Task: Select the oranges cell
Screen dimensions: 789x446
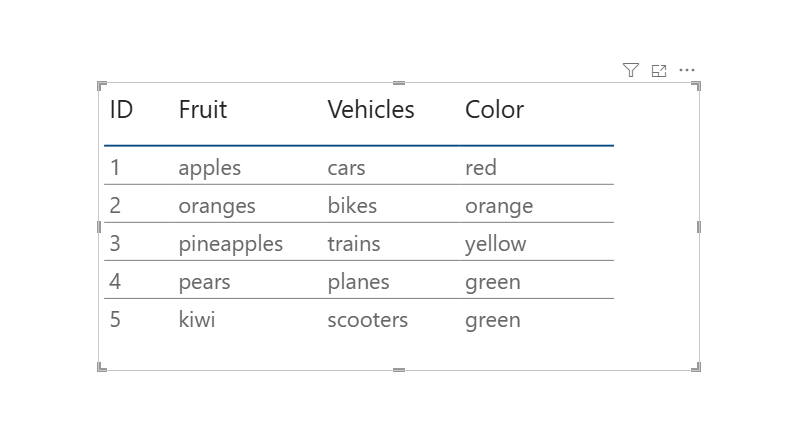Action: (x=217, y=206)
